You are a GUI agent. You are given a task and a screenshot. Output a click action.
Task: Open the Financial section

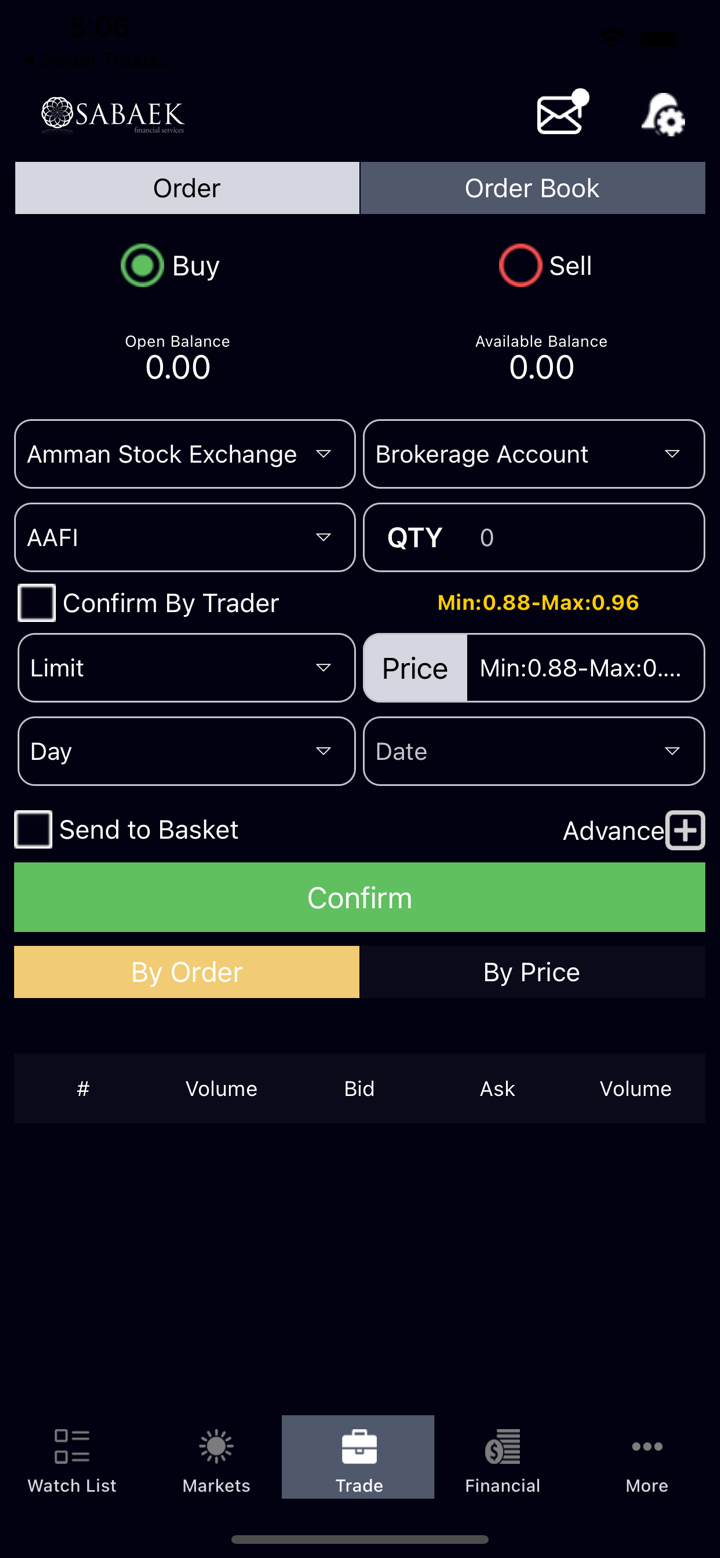pyautogui.click(x=502, y=1459)
